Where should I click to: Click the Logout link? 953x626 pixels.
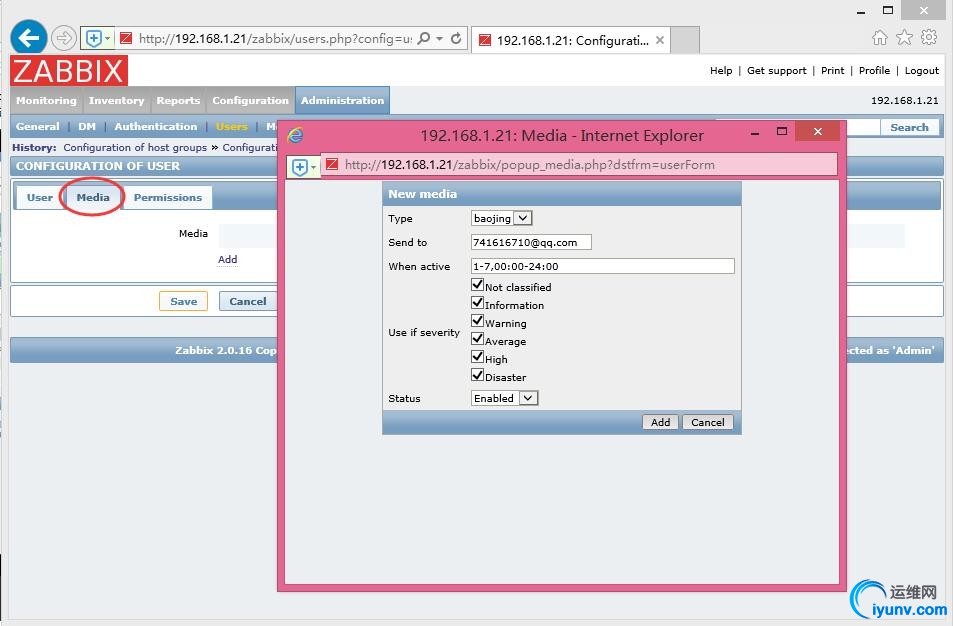point(922,71)
